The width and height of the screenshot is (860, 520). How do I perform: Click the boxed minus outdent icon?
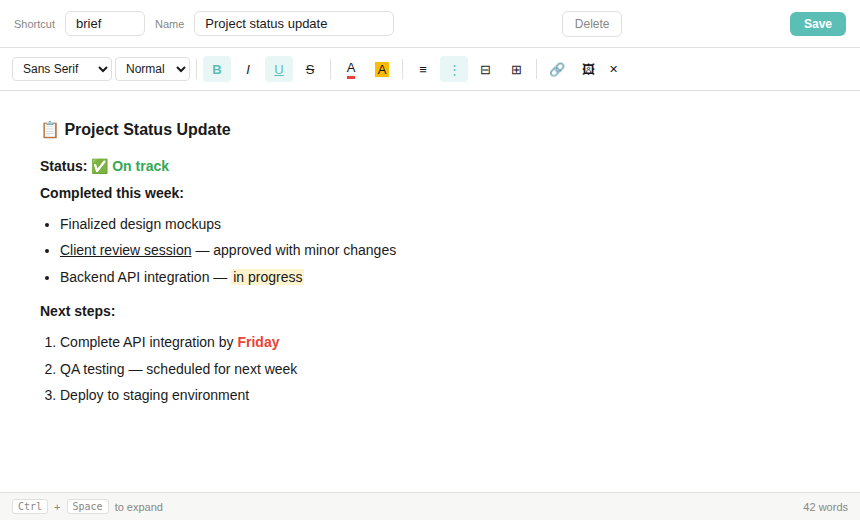[485, 69]
